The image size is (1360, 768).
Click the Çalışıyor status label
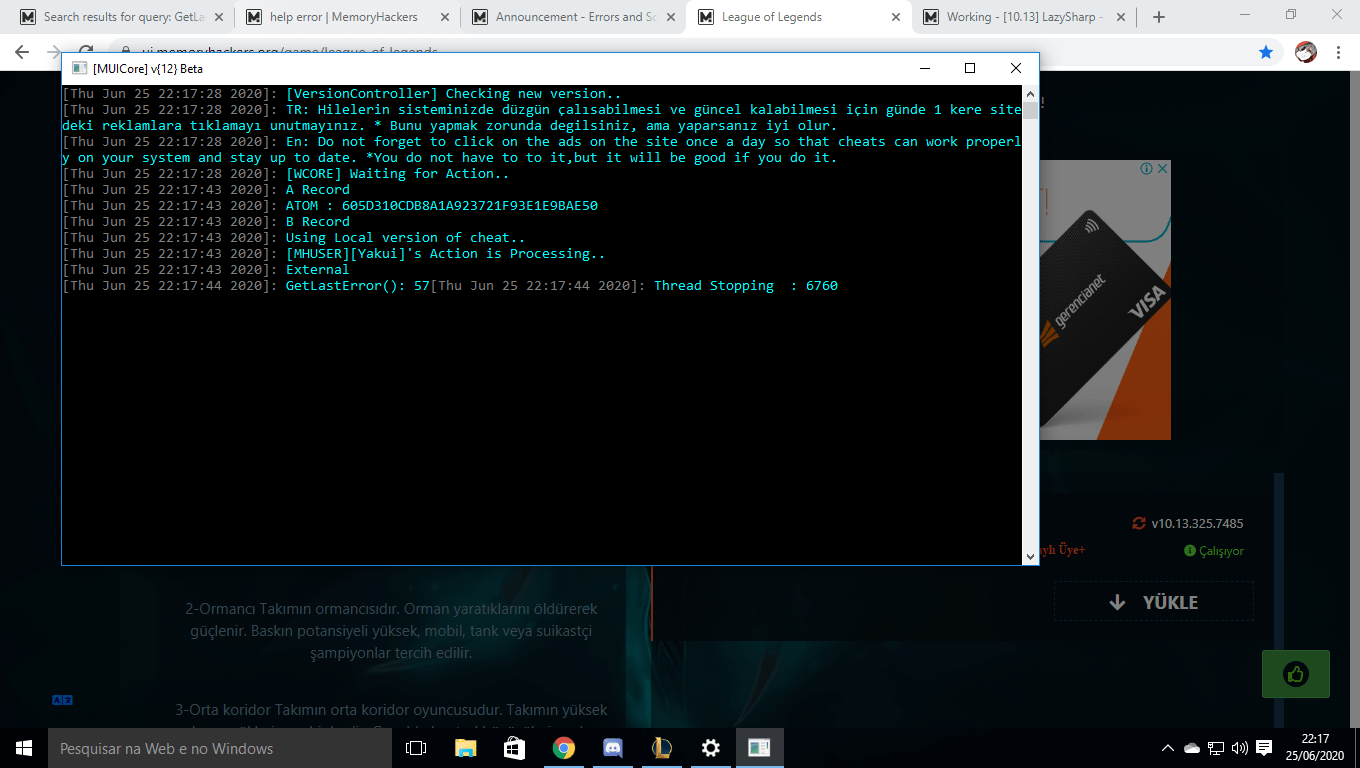1214,551
